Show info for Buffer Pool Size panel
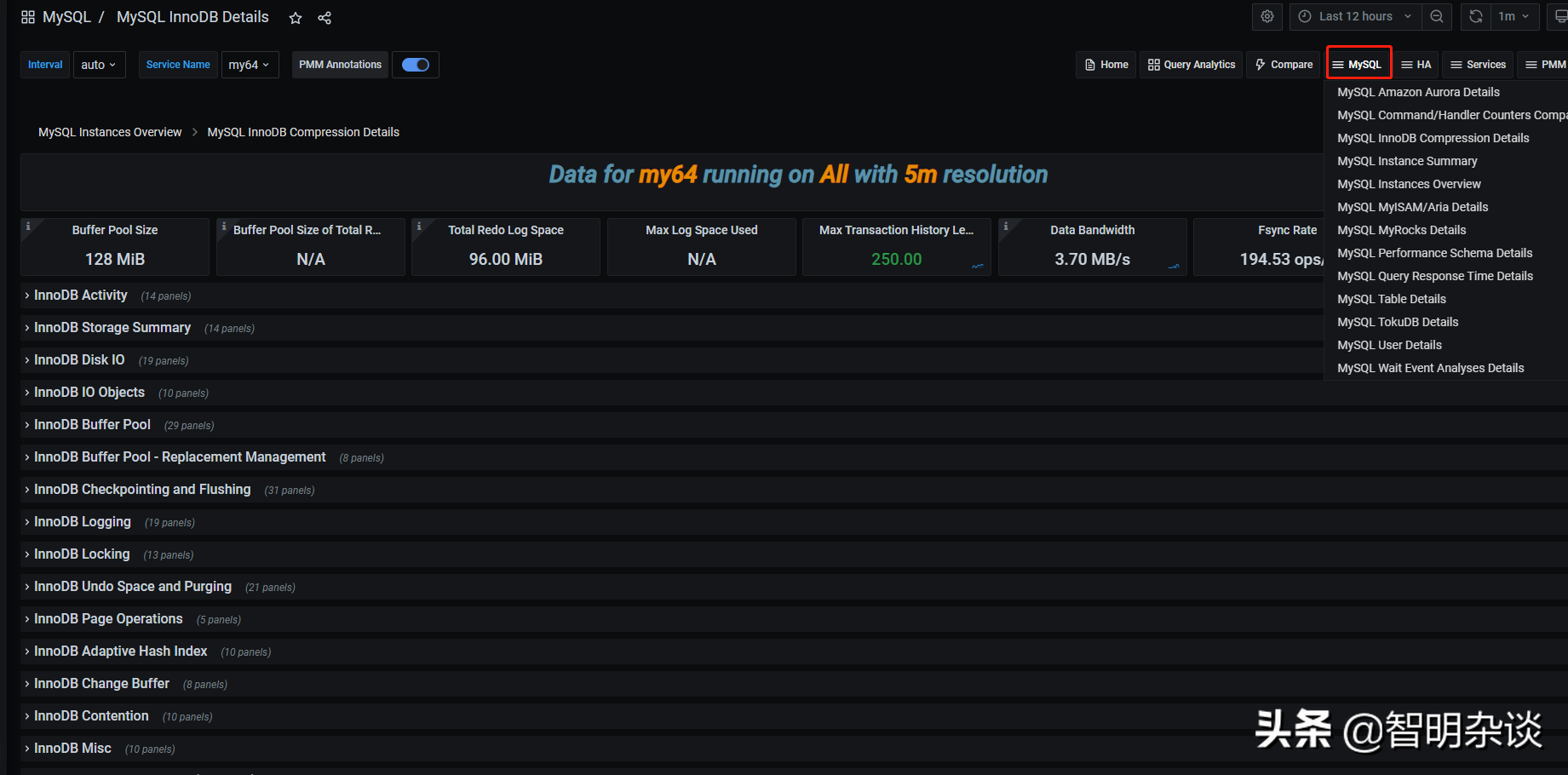The image size is (1568, 775). coord(28,227)
